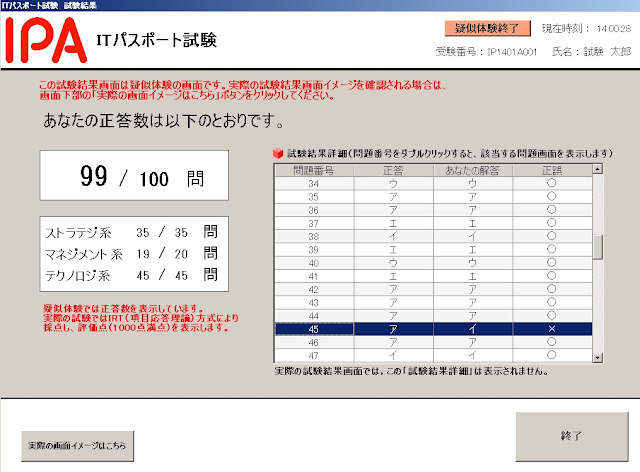
Task: Click the 氏名 試験 太郎 label
Action: [x=591, y=52]
